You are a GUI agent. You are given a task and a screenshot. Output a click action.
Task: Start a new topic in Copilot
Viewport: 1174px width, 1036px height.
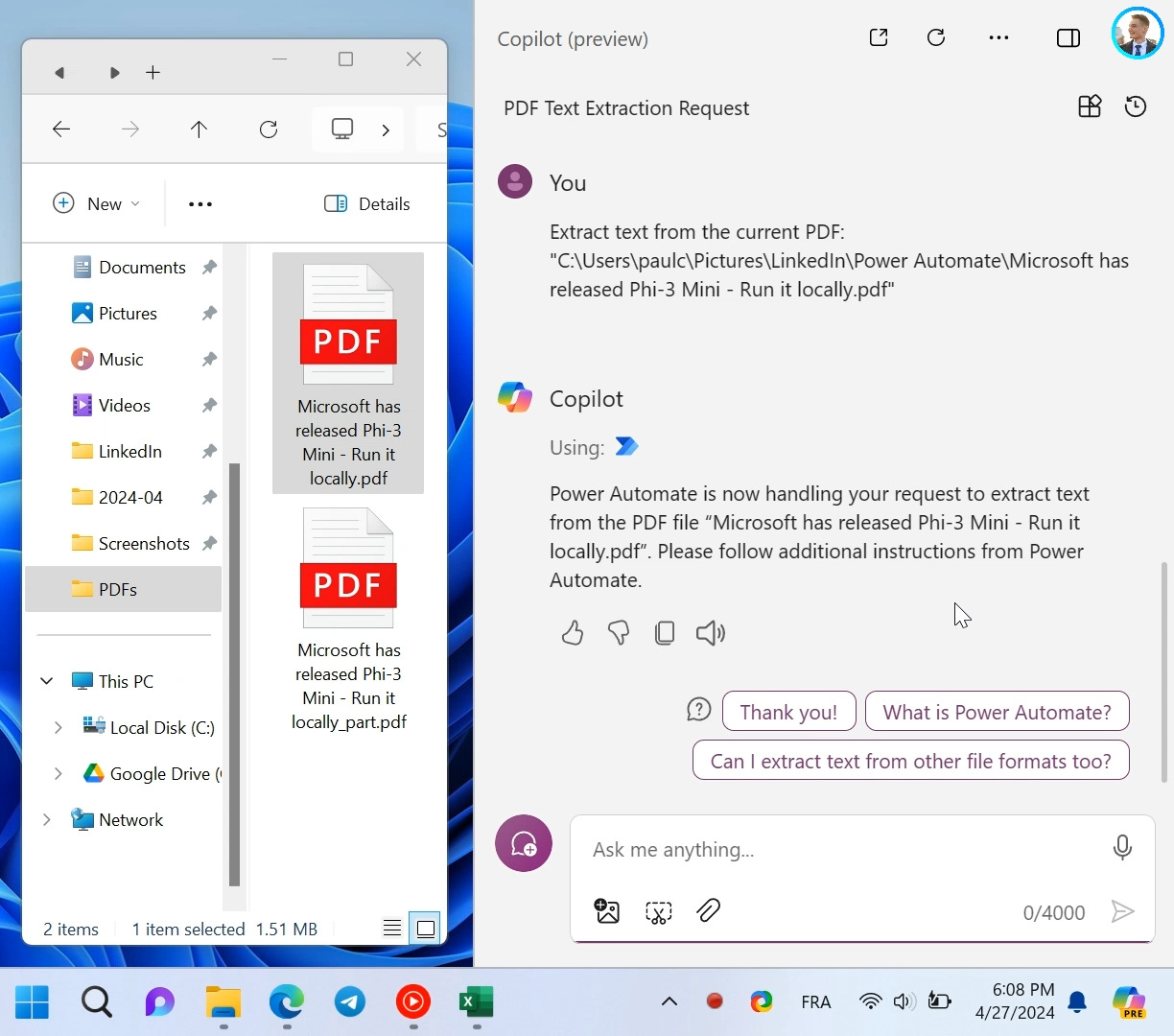coord(524,843)
